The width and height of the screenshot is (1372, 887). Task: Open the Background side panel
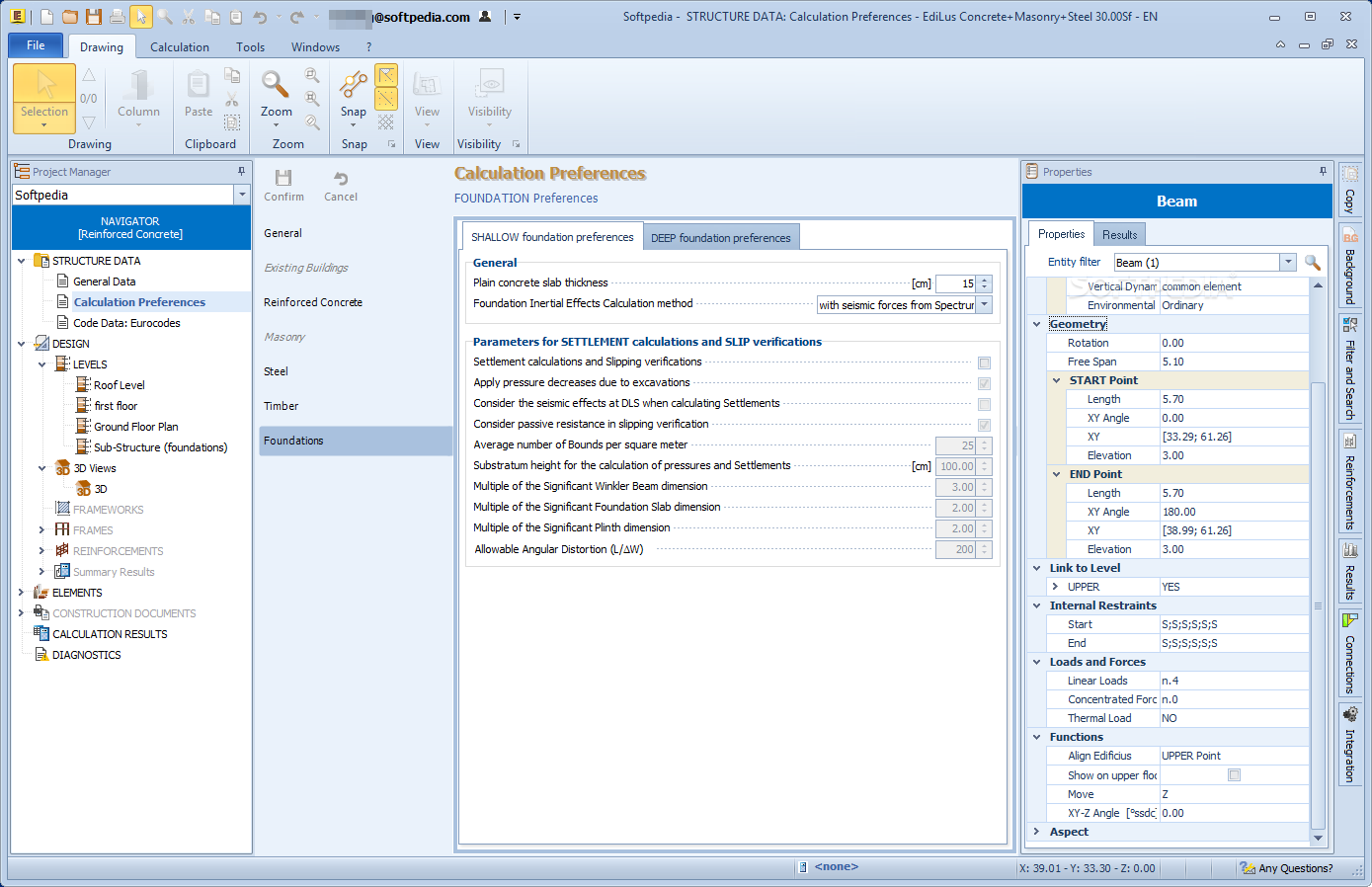pos(1349,265)
